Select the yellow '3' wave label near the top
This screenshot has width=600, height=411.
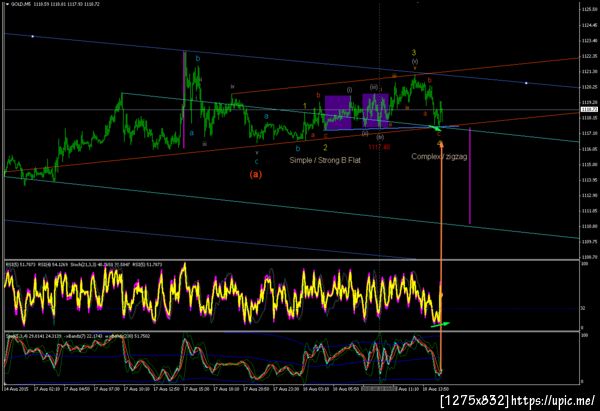coord(414,53)
